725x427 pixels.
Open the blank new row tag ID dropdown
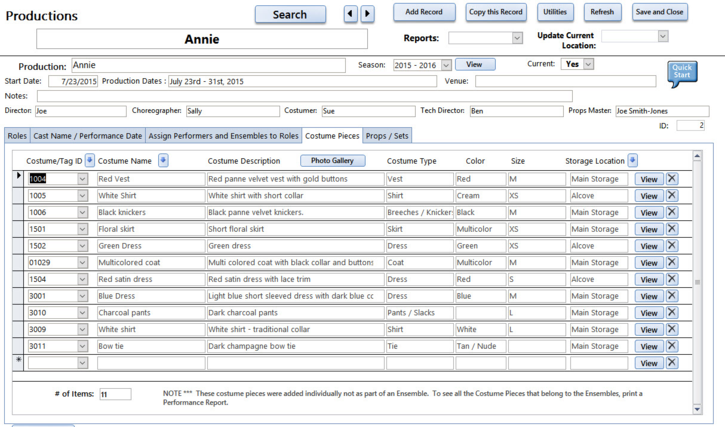[82, 363]
